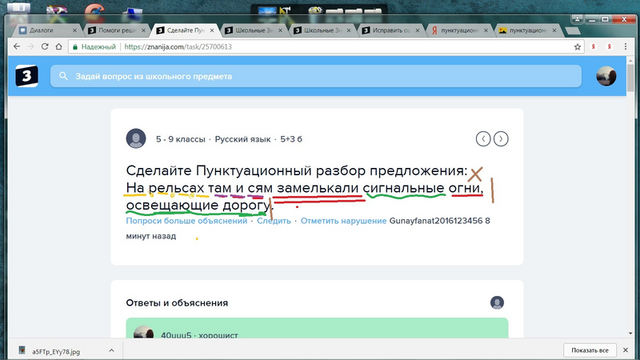Click the Znanija logo icon
This screenshot has width=640, height=360.
(x=27, y=76)
